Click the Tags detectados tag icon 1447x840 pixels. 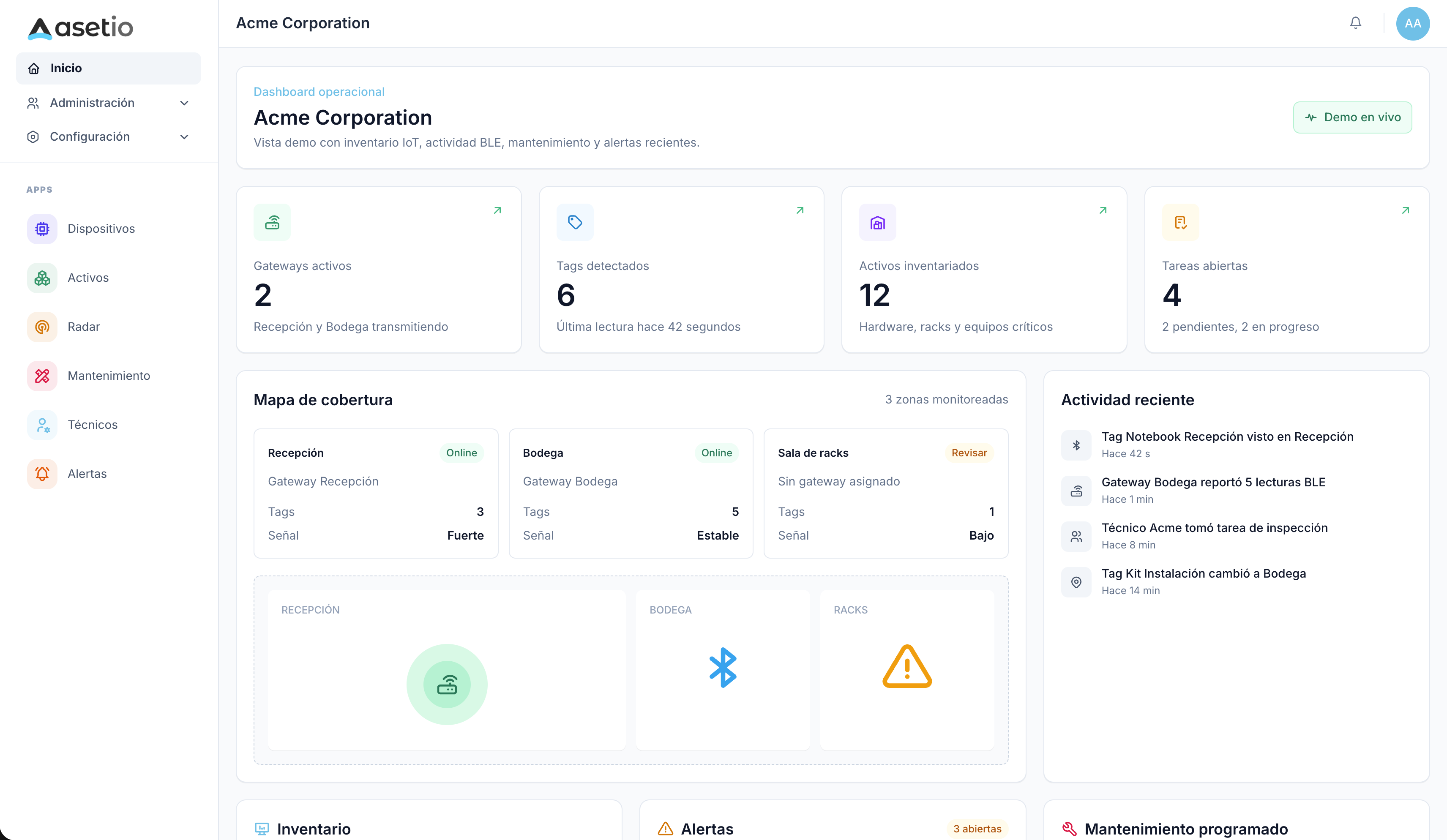tap(575, 222)
